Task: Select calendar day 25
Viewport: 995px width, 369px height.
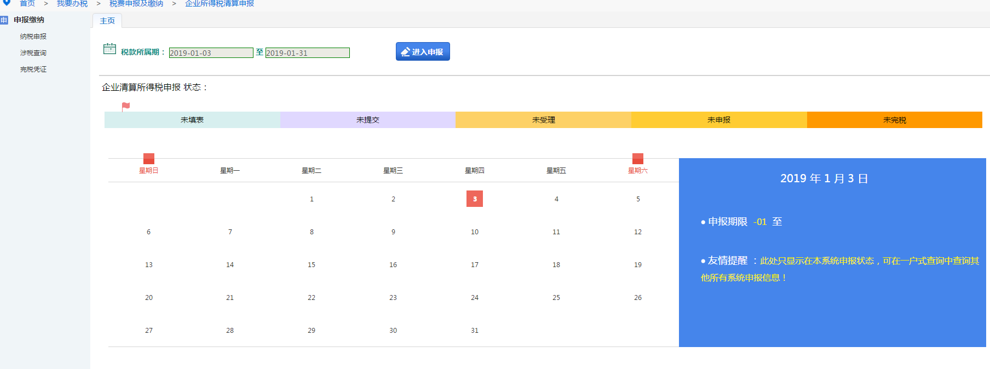Action: (x=557, y=297)
